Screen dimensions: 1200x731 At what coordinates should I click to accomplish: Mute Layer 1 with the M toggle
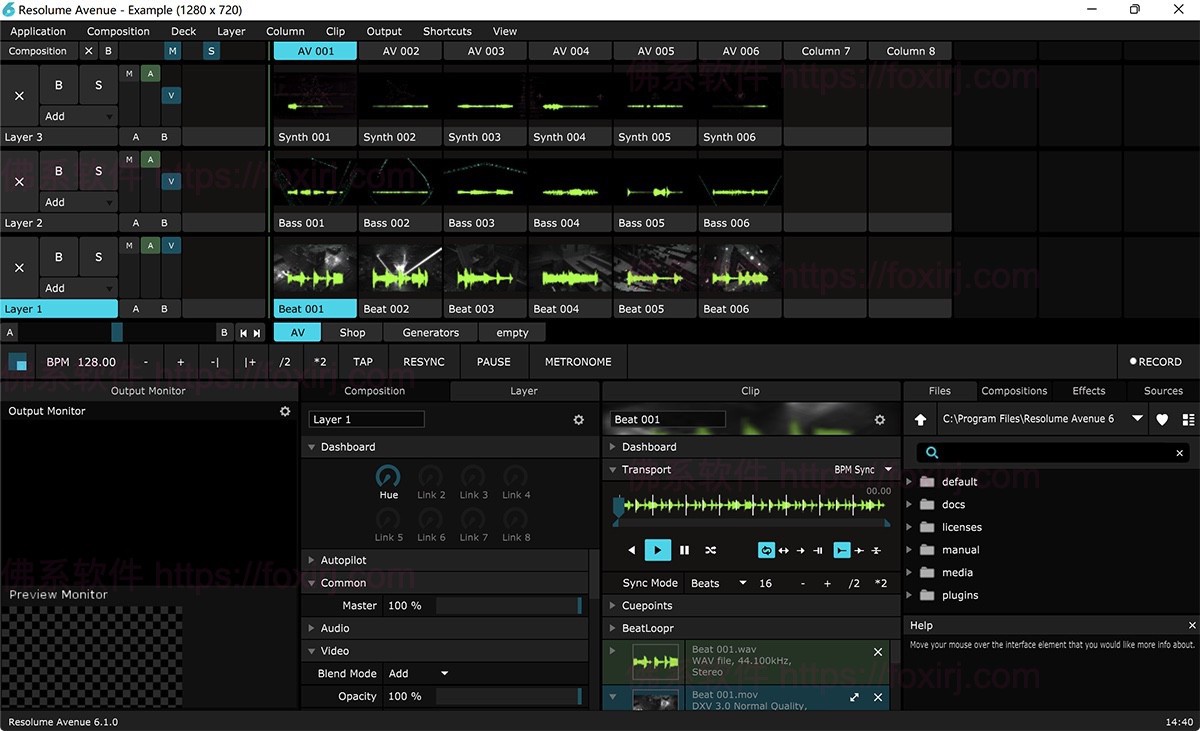click(x=127, y=244)
